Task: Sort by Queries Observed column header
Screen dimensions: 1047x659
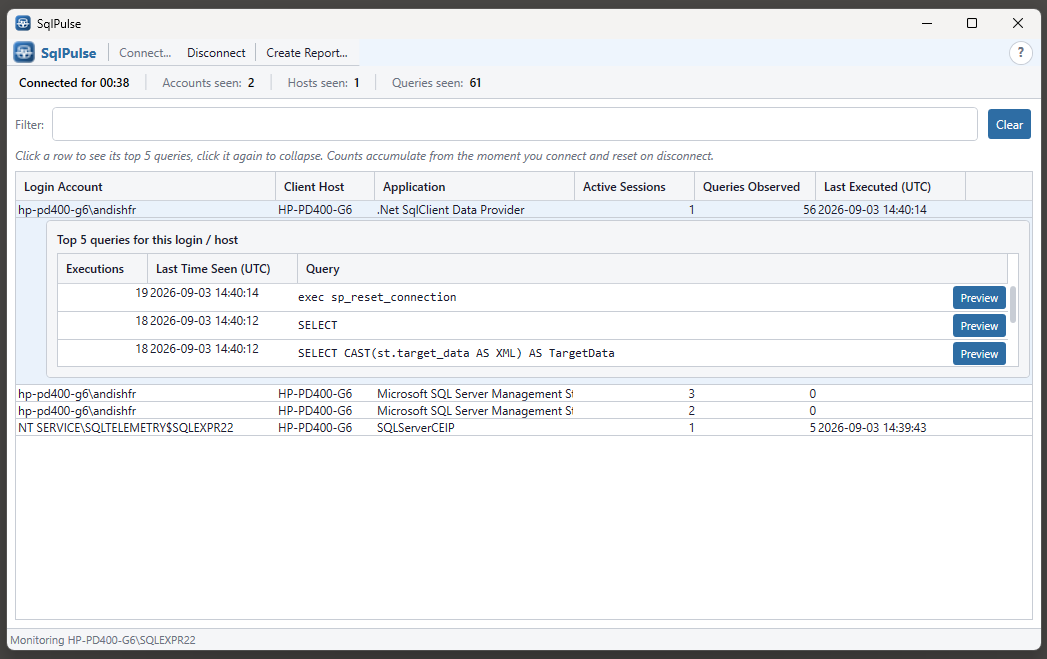Action: pos(755,187)
